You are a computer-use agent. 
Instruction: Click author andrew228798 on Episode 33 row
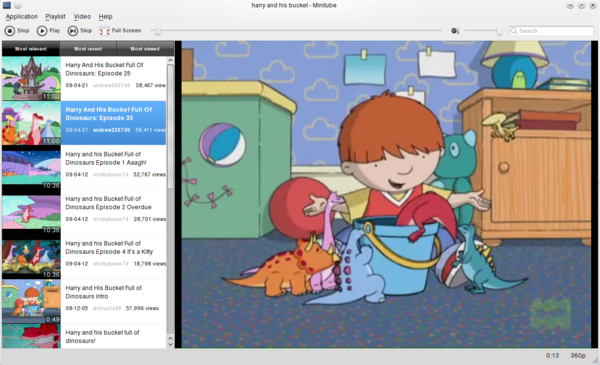(111, 130)
